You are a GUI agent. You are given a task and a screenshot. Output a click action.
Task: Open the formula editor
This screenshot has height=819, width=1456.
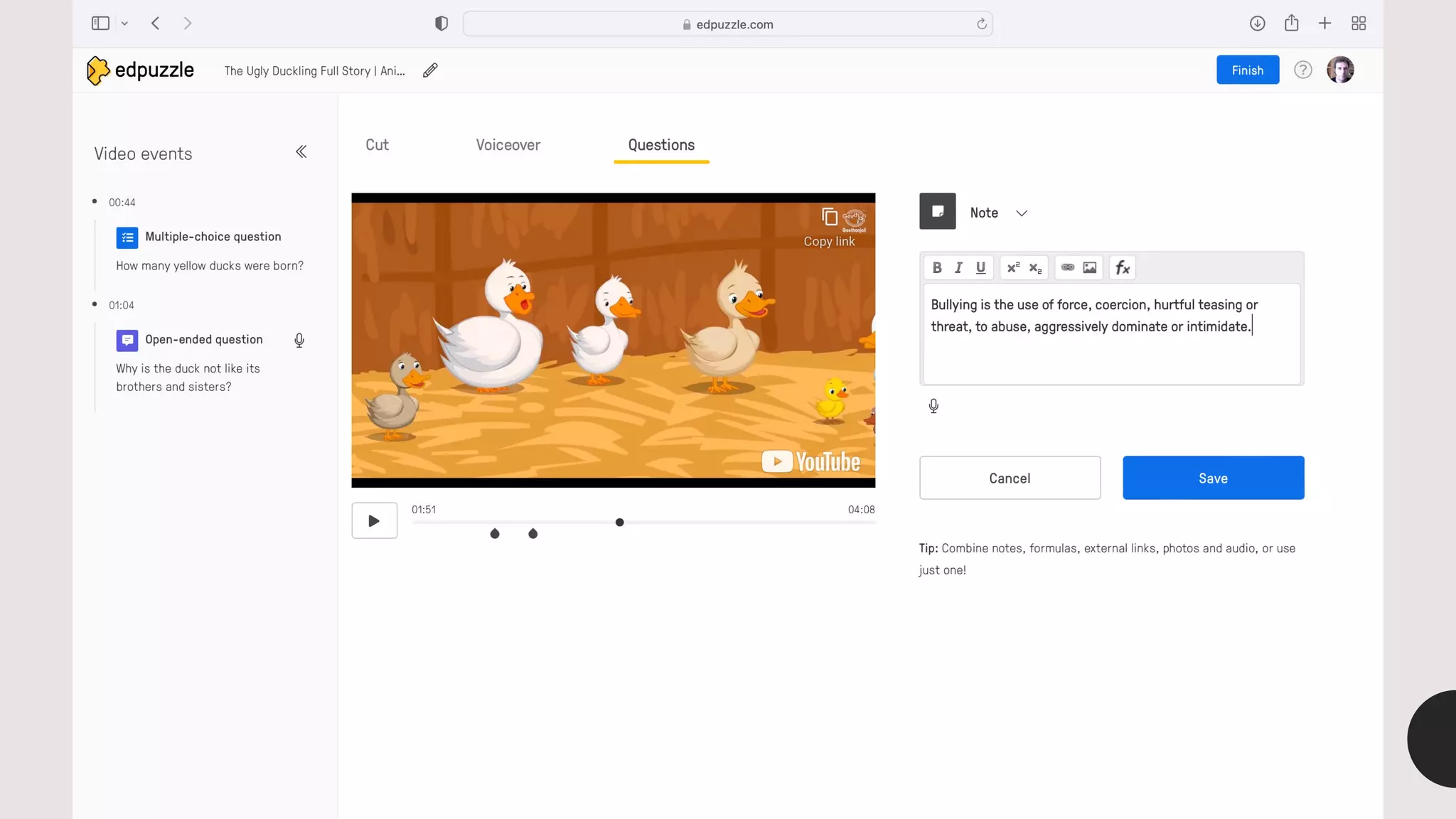point(1122,268)
